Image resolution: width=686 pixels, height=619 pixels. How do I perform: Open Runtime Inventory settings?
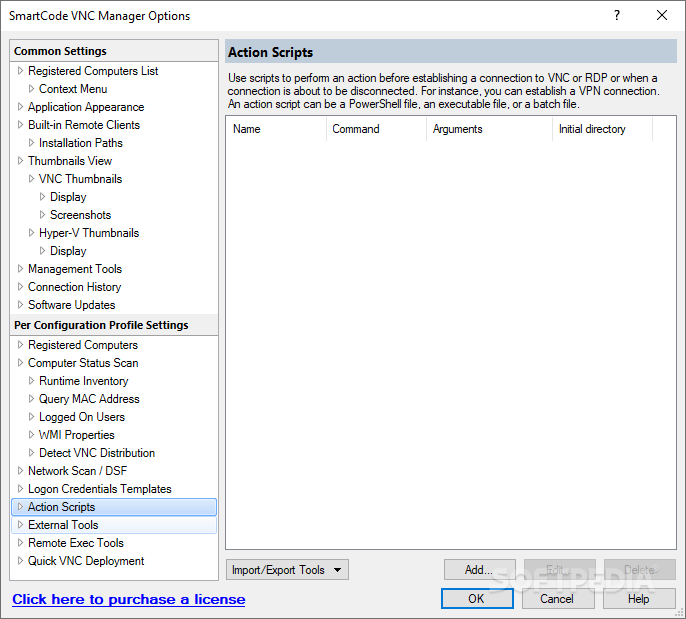point(84,381)
